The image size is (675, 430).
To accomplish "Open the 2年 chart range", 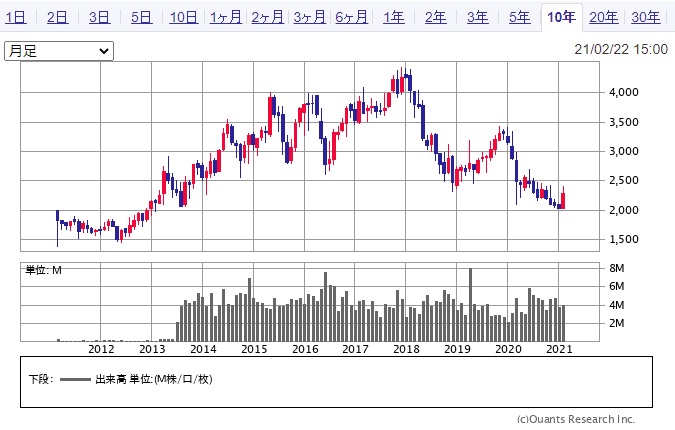I will (x=436, y=17).
